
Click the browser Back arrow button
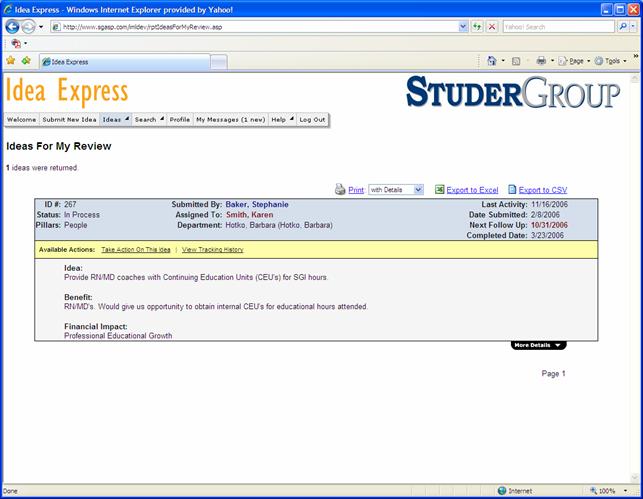[12, 27]
